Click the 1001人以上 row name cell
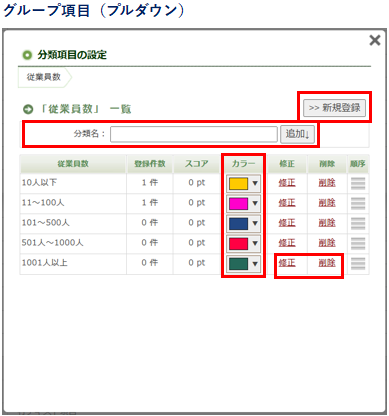389x416 pixels. (x=73, y=263)
